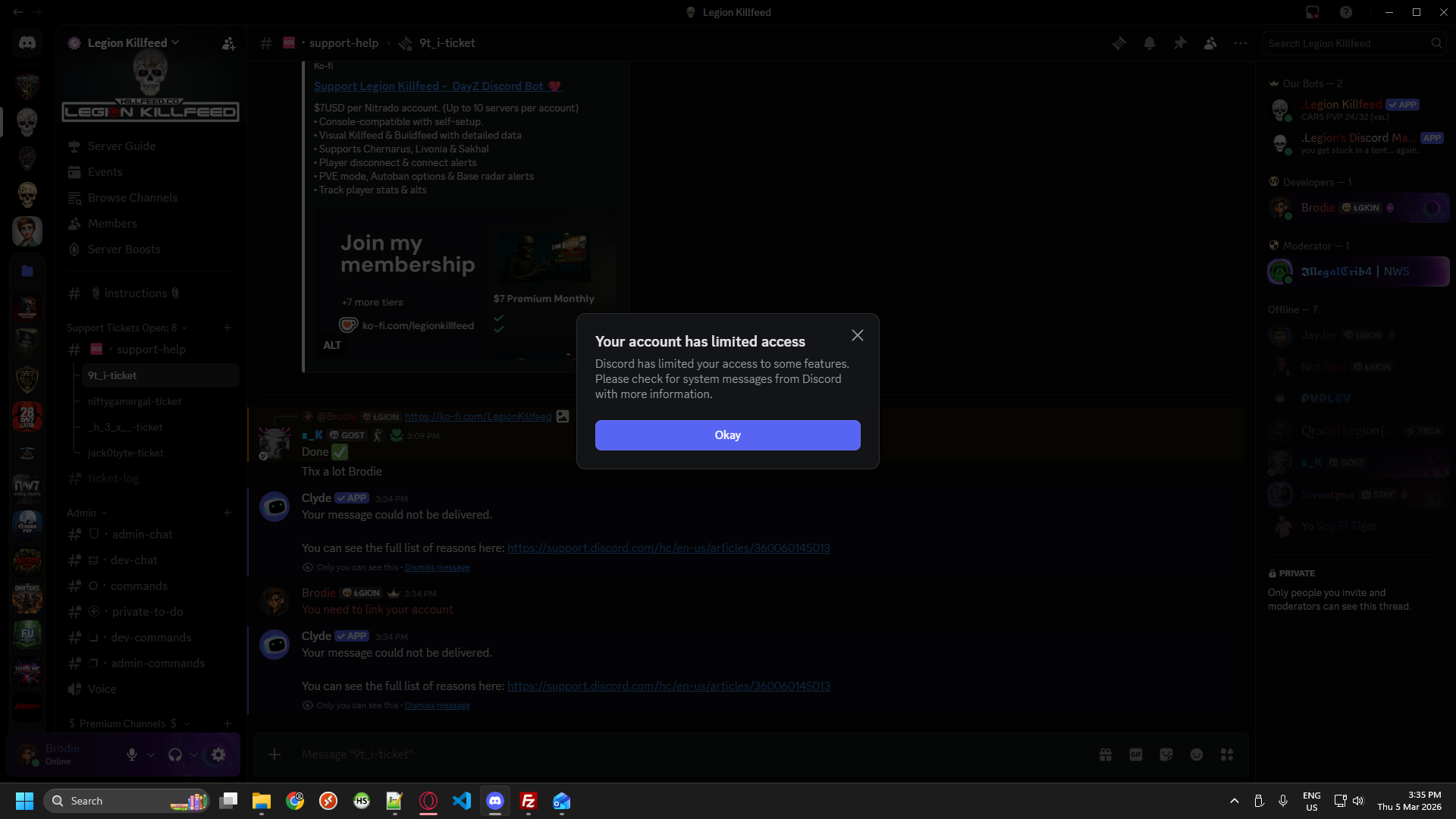Show pinned messages with the pin icon
The height and width of the screenshot is (819, 1456).
point(1180,43)
